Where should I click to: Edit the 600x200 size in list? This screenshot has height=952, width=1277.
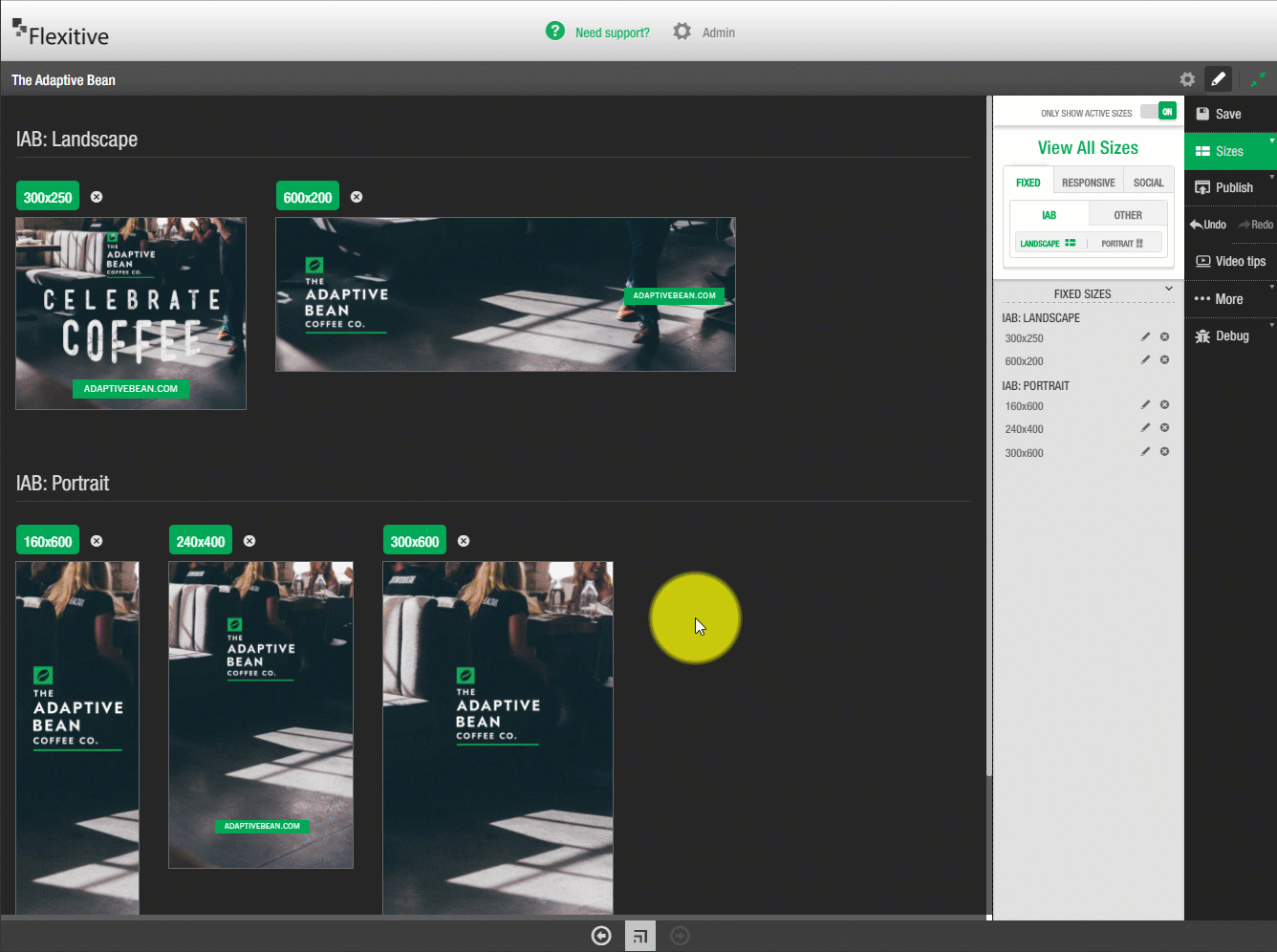[1145, 359]
